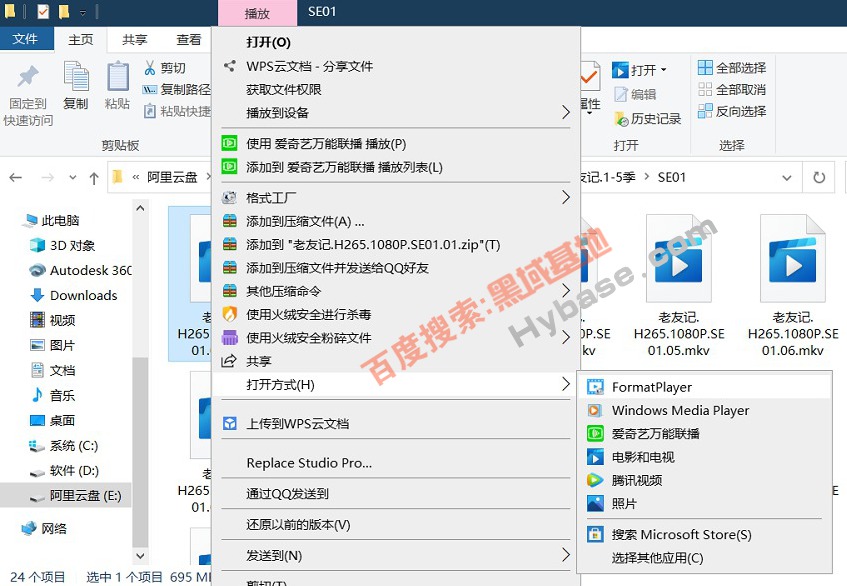
Task: Click WPS cloud Share File entry
Action: click(395, 66)
